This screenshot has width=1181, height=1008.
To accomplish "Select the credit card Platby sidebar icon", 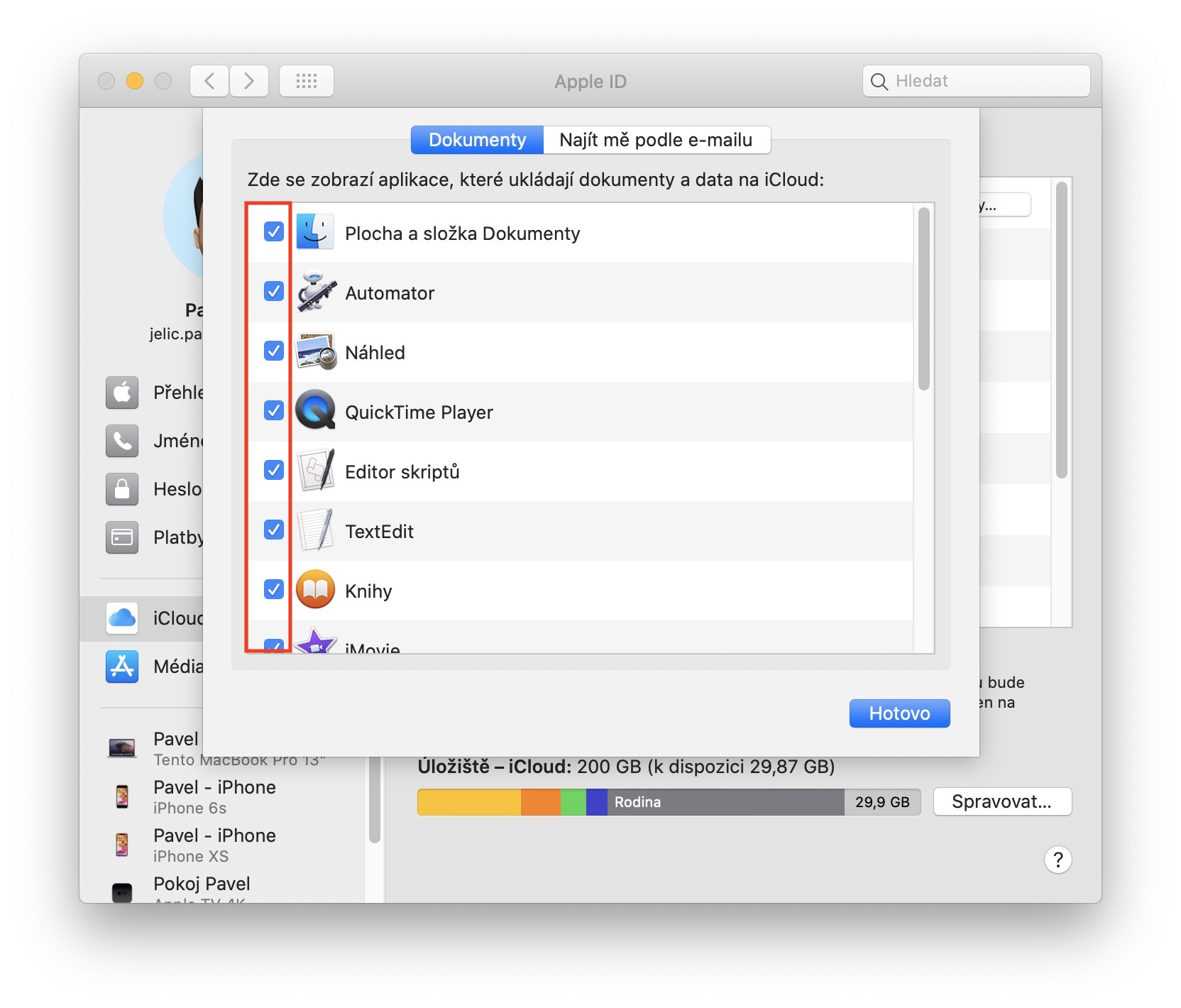I will click(122, 537).
